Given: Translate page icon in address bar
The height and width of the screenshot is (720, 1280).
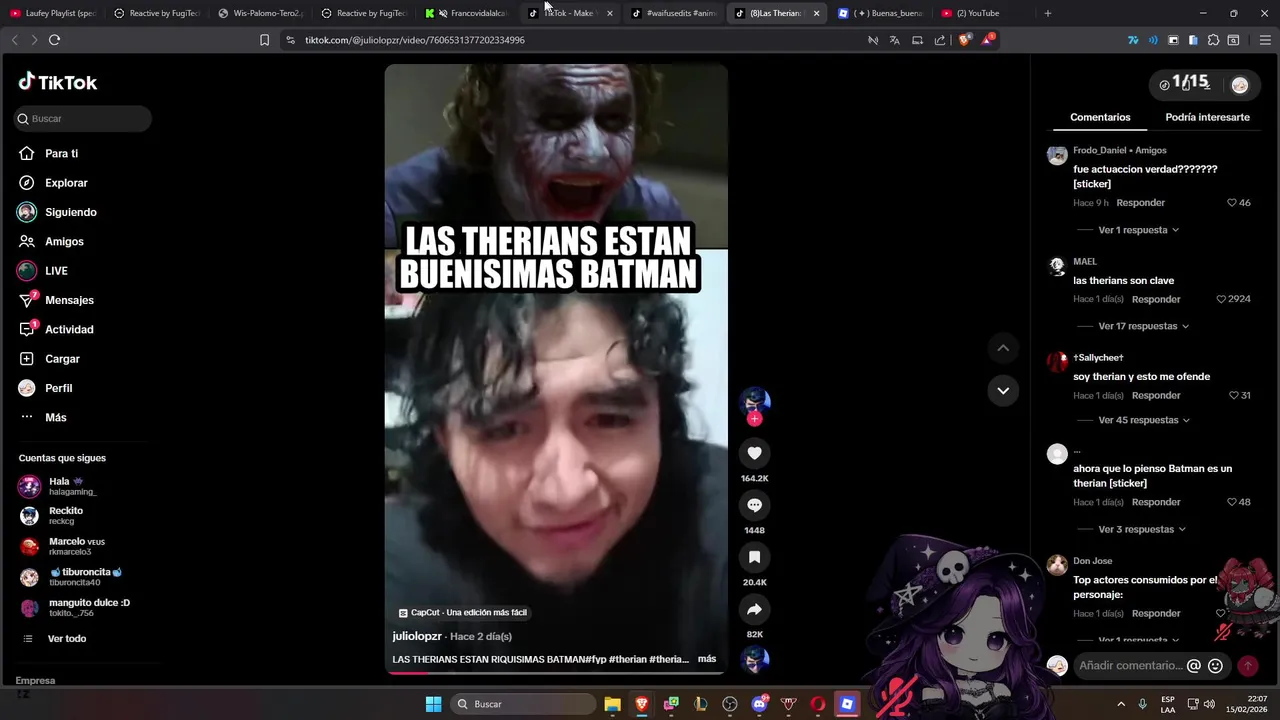Looking at the screenshot, I should pos(894,40).
